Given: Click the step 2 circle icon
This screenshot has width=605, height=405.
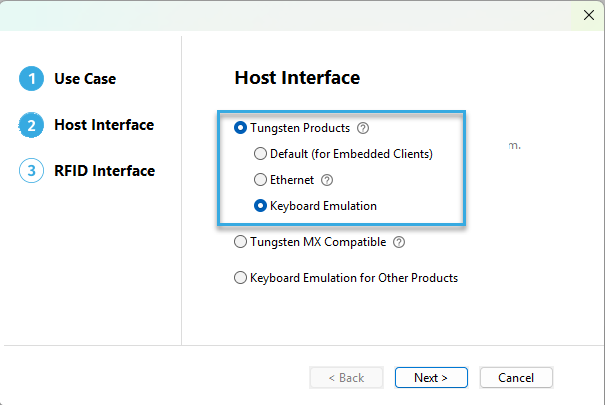Looking at the screenshot, I should click(31, 125).
